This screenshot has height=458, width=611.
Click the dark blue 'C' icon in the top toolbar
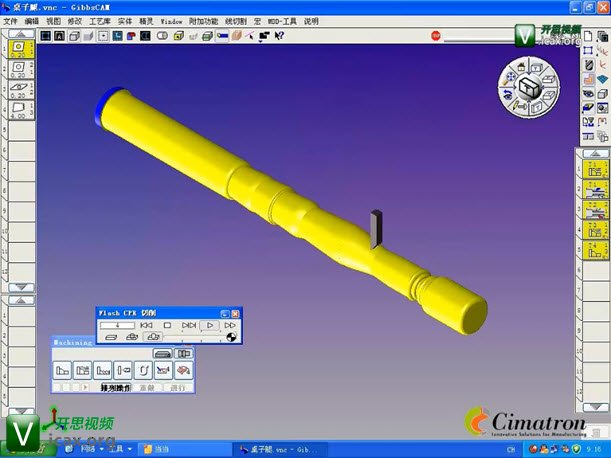[x=145, y=36]
